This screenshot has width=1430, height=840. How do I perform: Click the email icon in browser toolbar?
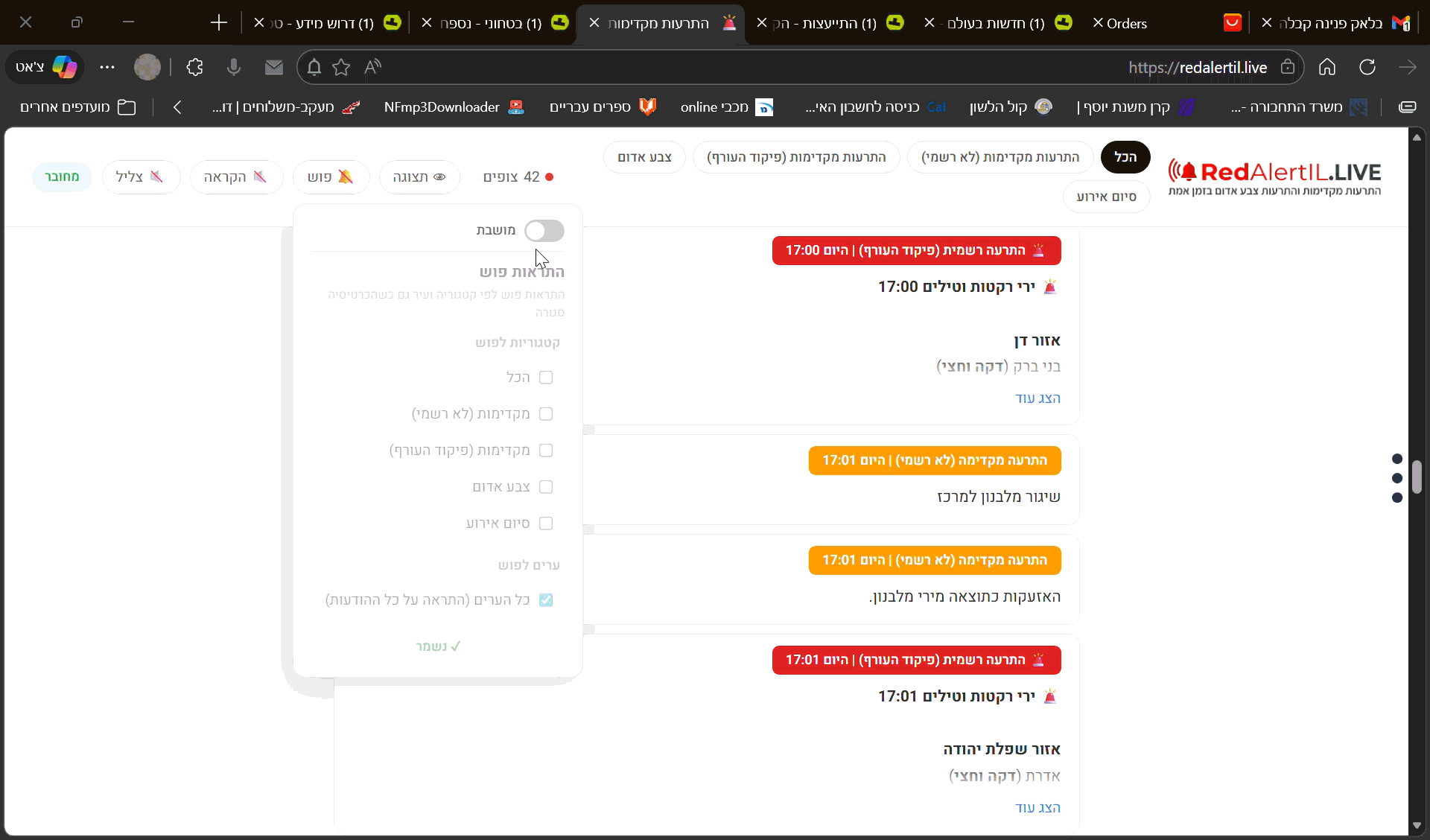tap(273, 67)
